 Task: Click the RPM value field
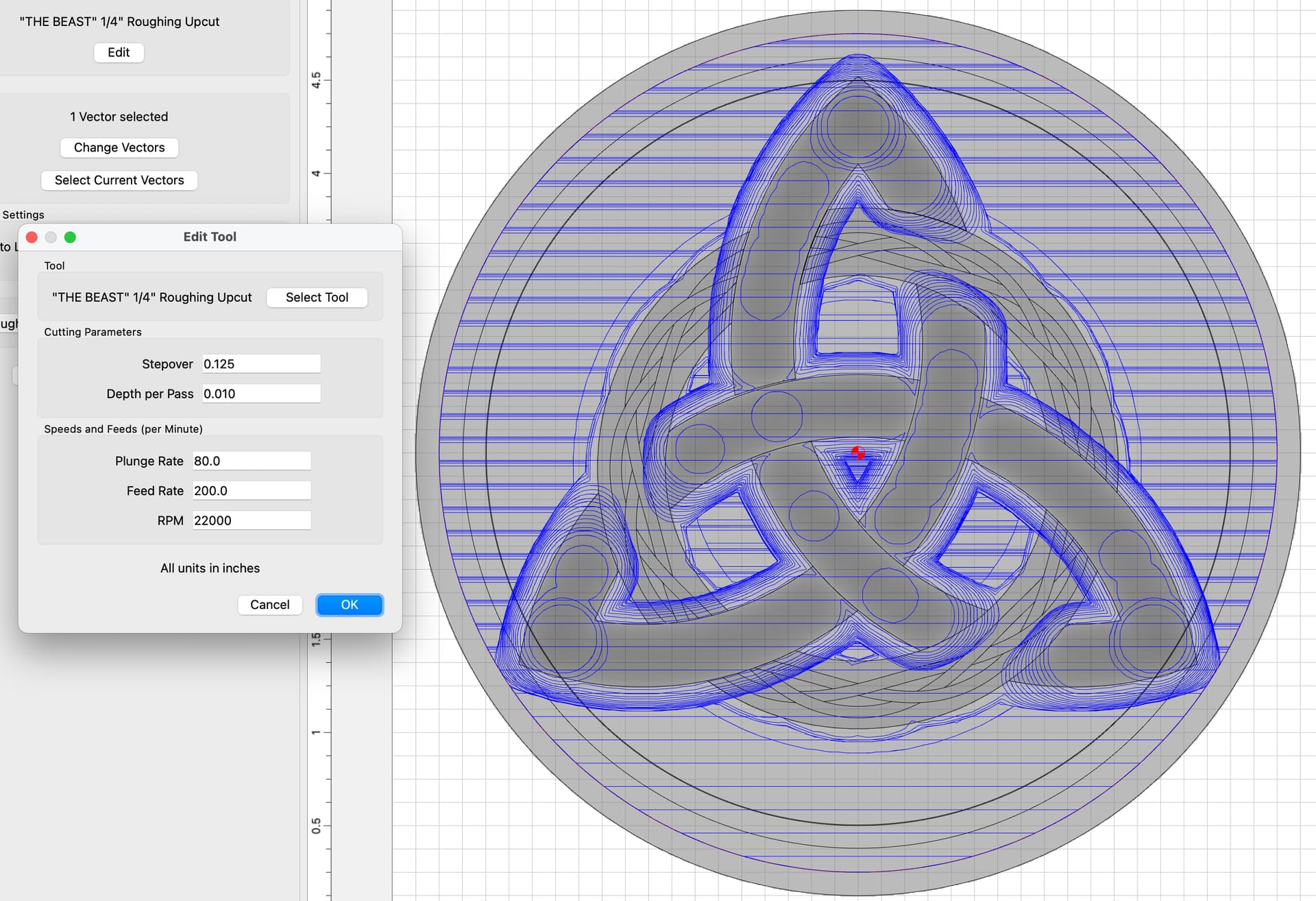(x=252, y=520)
